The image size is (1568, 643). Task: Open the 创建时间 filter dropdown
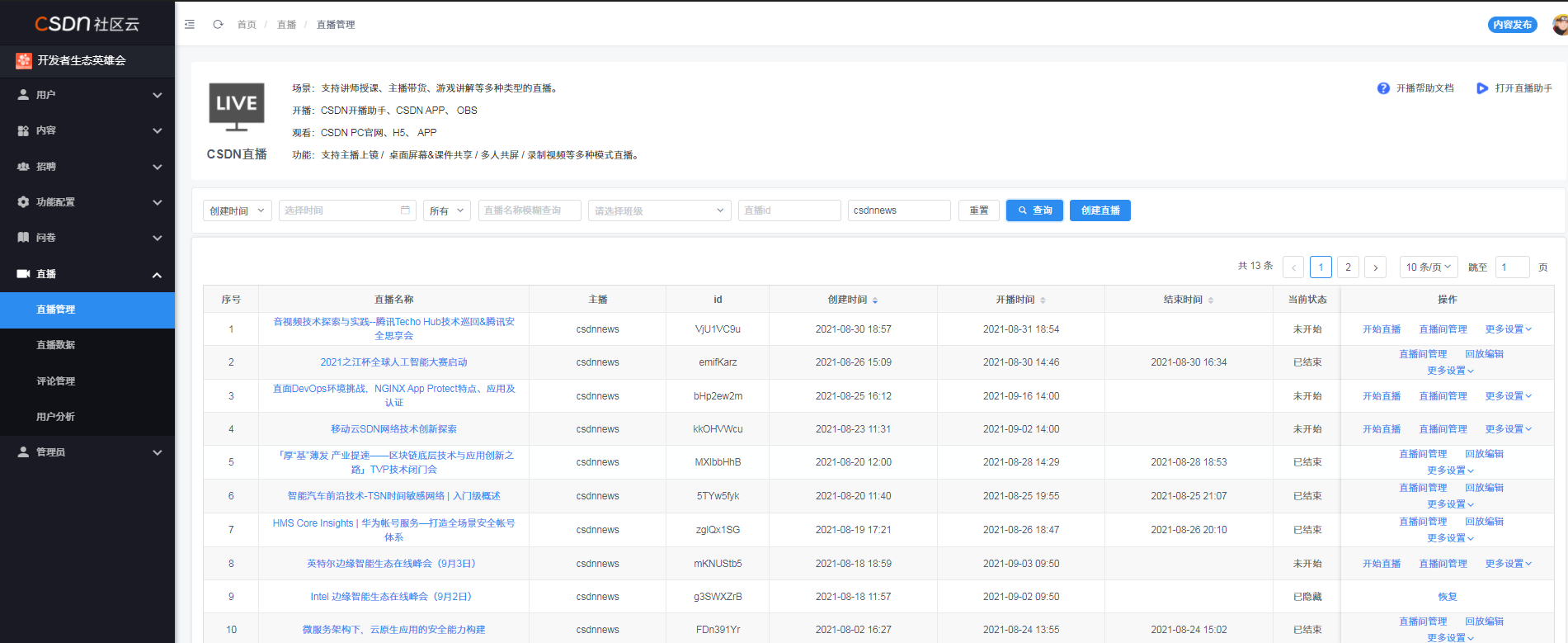click(238, 210)
